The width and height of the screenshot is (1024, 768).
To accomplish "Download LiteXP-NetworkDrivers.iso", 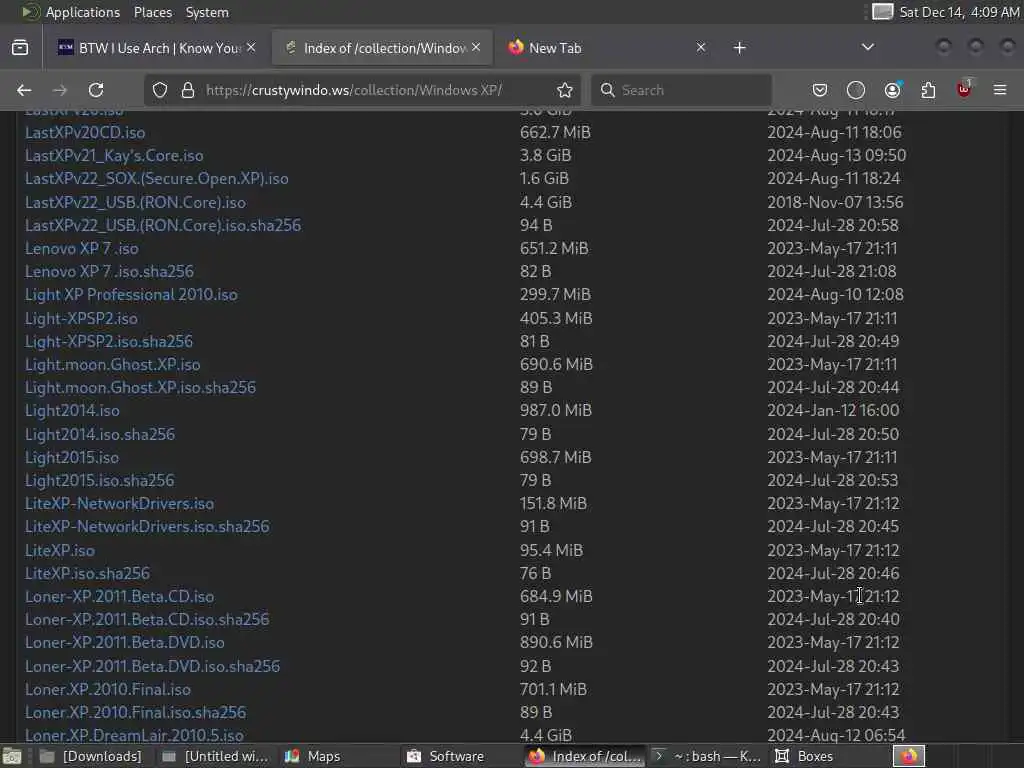I will coord(120,504).
